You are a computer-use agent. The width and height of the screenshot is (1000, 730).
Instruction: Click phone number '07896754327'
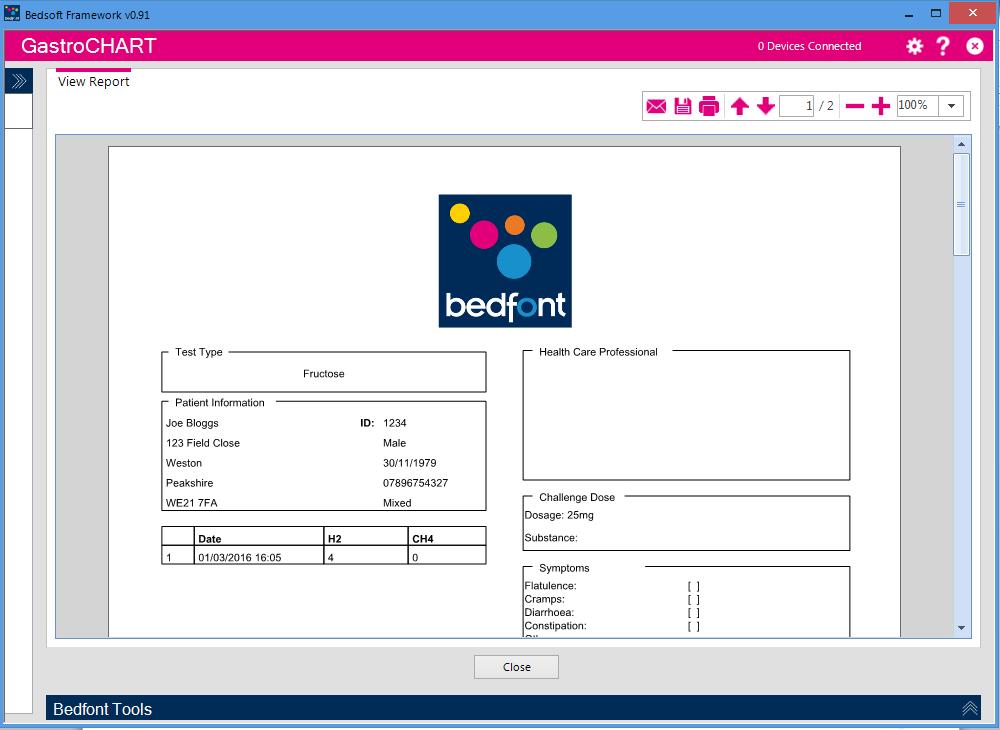point(415,483)
